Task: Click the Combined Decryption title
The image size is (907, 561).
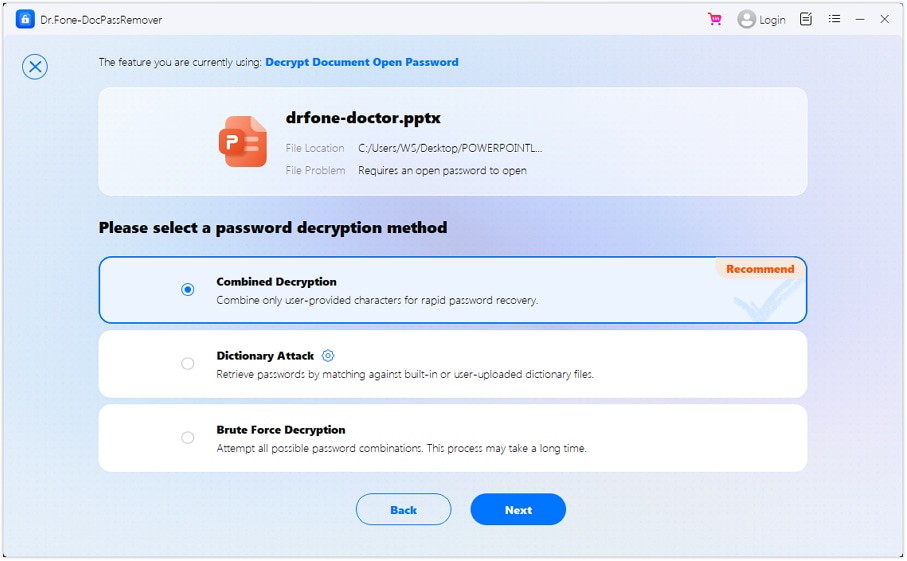Action: (276, 282)
